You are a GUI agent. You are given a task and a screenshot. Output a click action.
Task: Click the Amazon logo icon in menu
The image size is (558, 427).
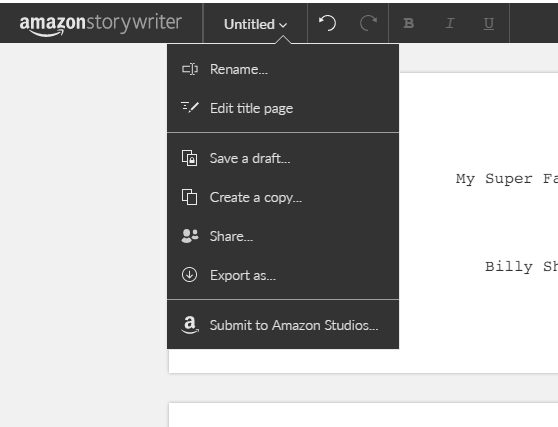tap(190, 325)
